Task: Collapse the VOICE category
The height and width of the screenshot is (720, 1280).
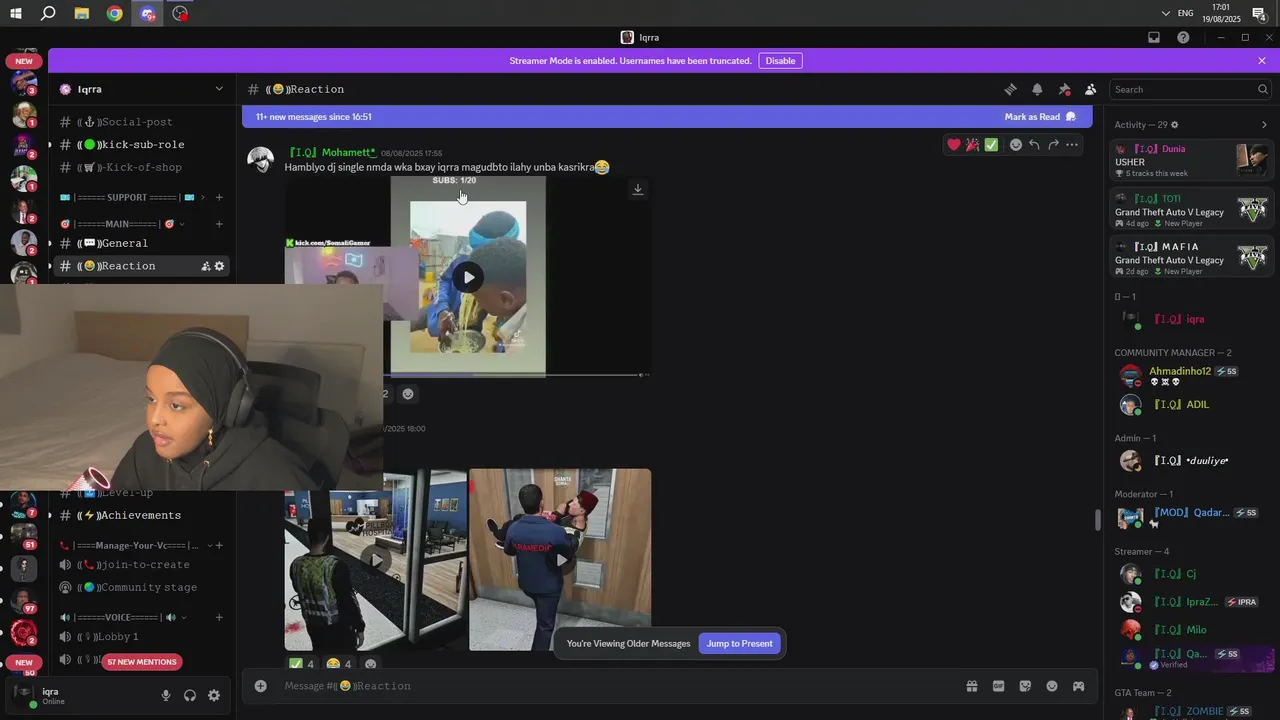Action: click(122, 617)
